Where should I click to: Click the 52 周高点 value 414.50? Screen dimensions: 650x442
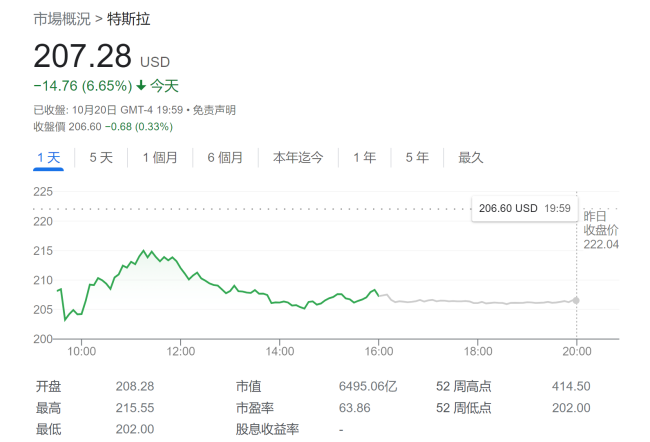tap(571, 386)
